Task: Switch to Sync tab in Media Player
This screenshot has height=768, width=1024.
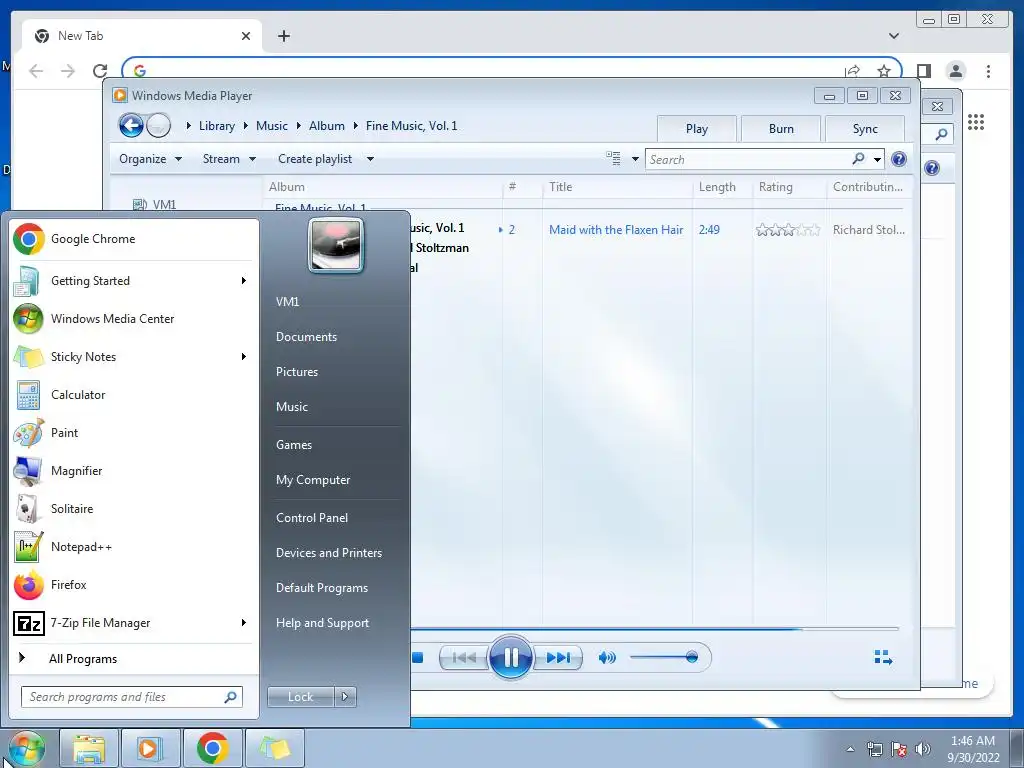Action: click(865, 129)
